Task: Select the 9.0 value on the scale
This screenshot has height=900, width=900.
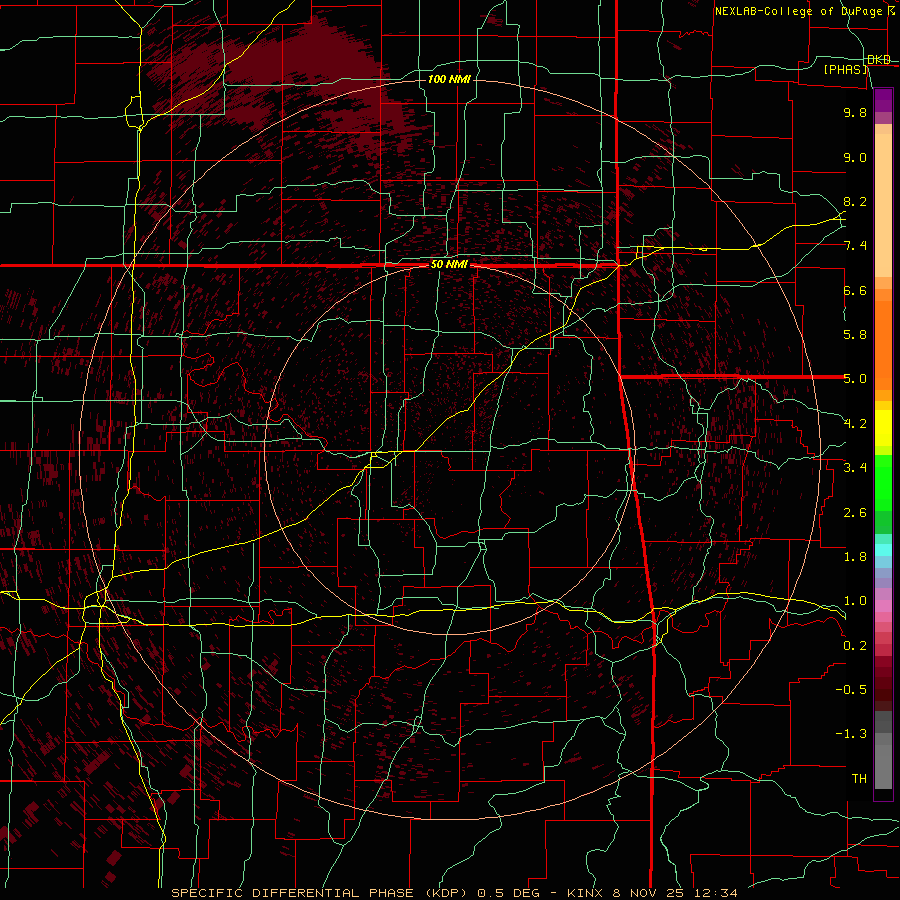Action: pos(855,157)
